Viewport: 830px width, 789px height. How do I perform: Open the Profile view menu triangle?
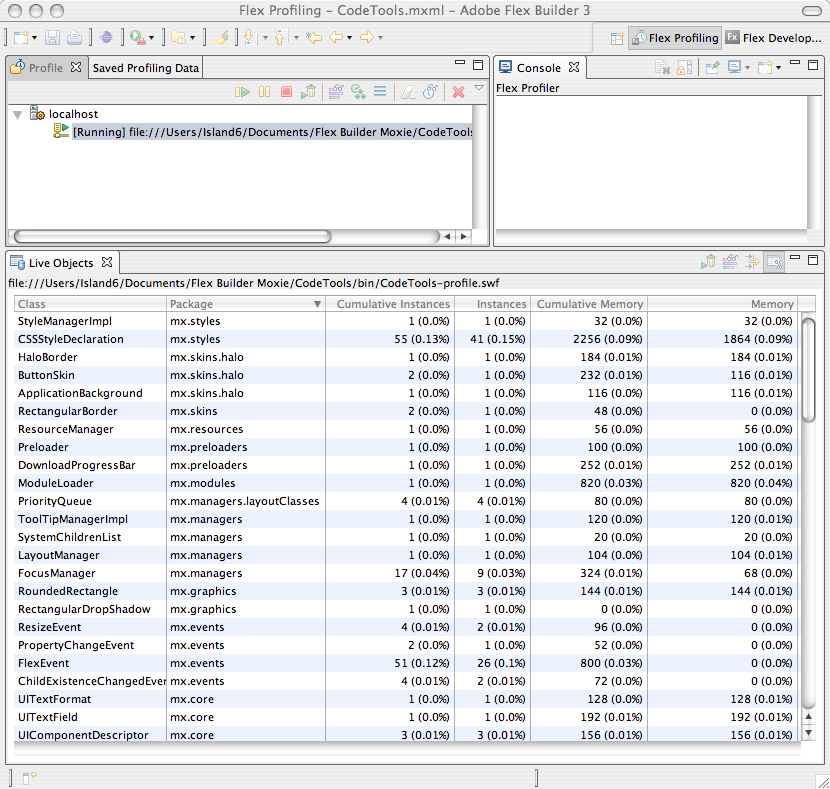[479, 88]
